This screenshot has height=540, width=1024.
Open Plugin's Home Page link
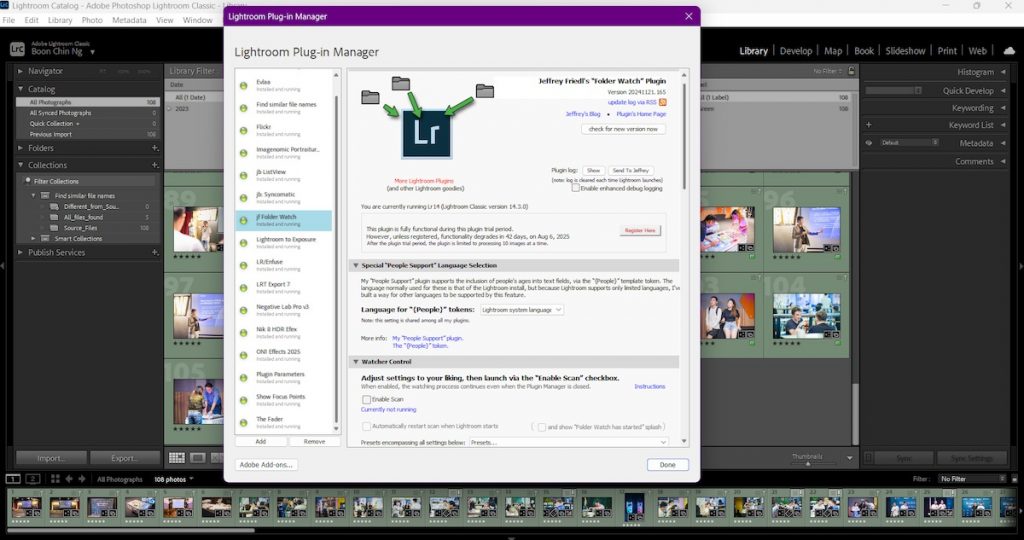[x=641, y=114]
